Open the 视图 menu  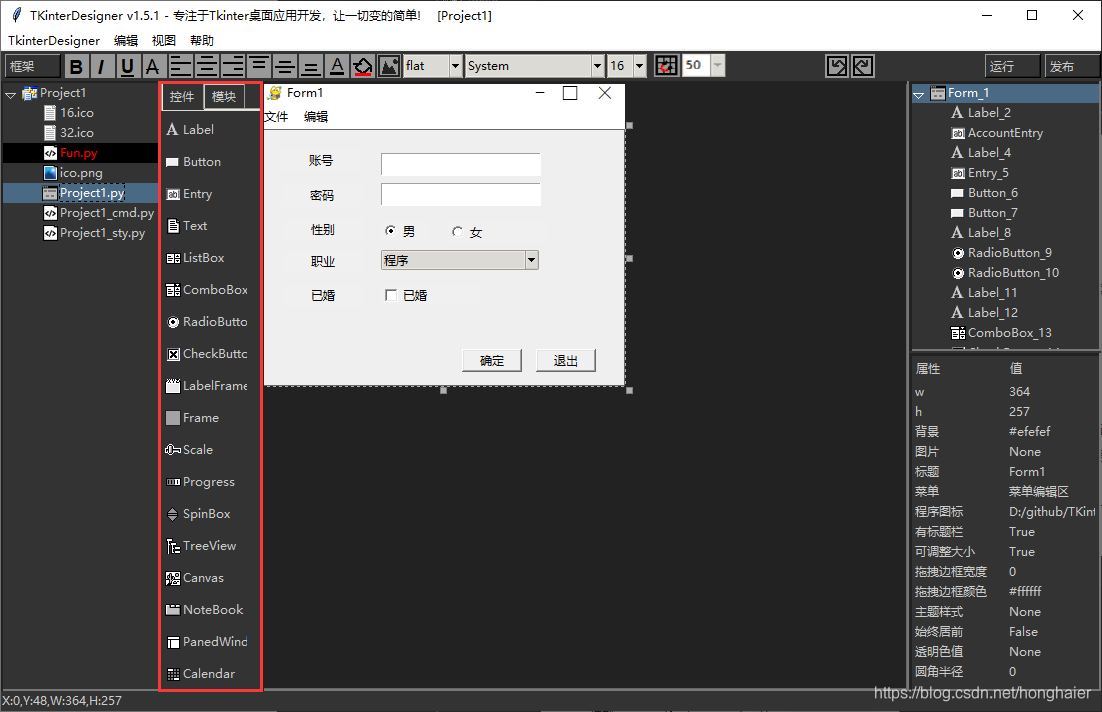pyautogui.click(x=164, y=41)
